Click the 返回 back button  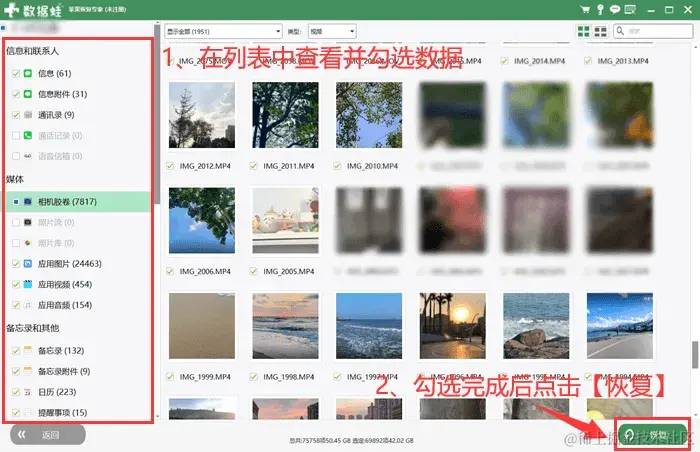coord(48,434)
